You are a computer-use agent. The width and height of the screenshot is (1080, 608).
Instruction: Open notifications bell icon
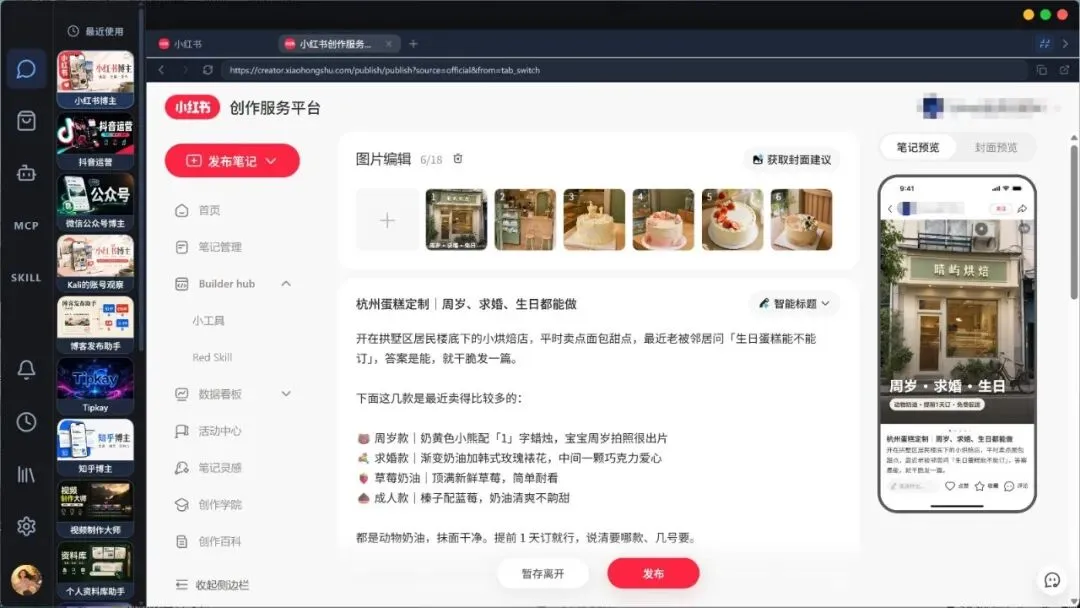[26, 370]
